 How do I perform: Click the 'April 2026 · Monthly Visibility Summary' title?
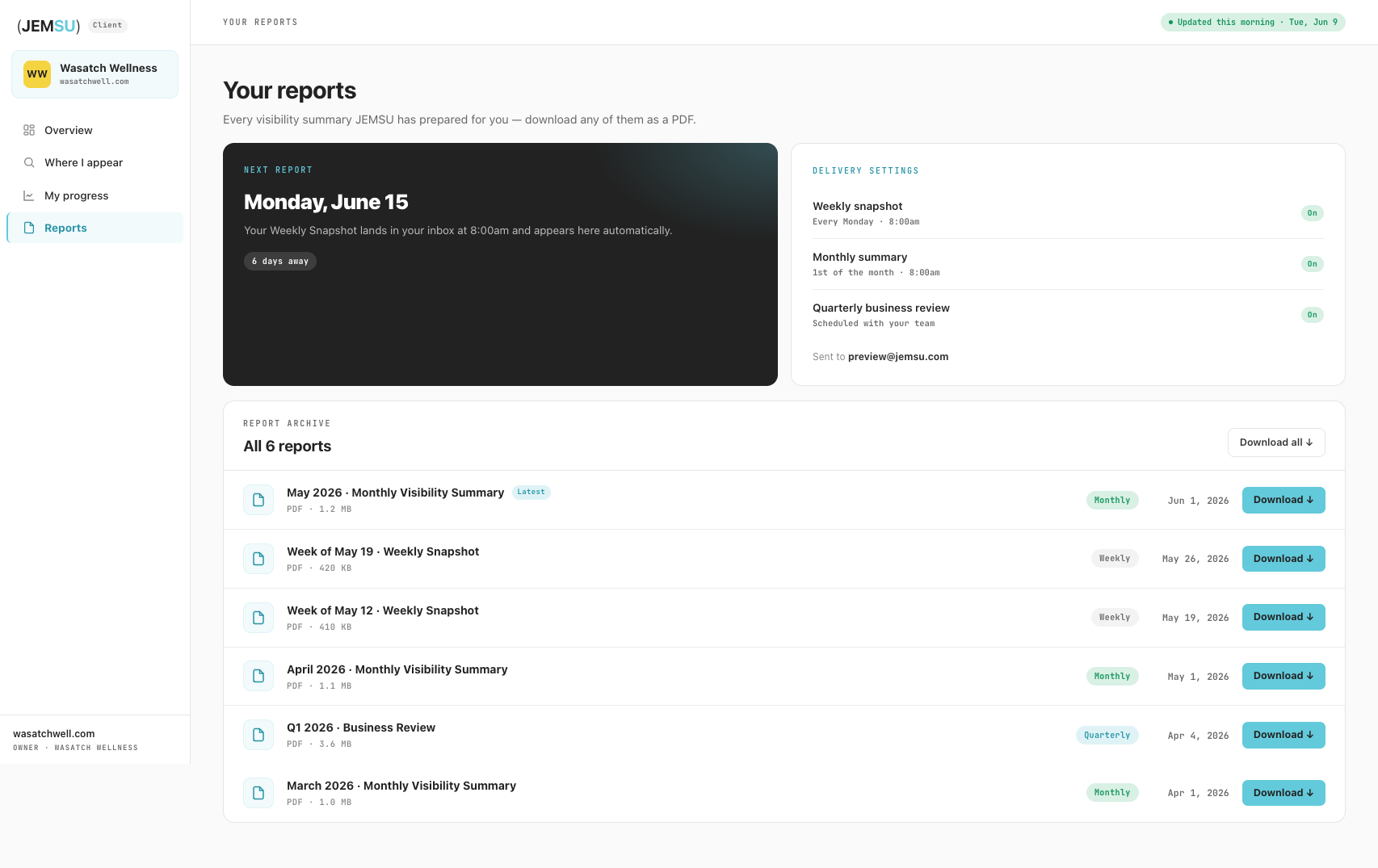(x=397, y=669)
